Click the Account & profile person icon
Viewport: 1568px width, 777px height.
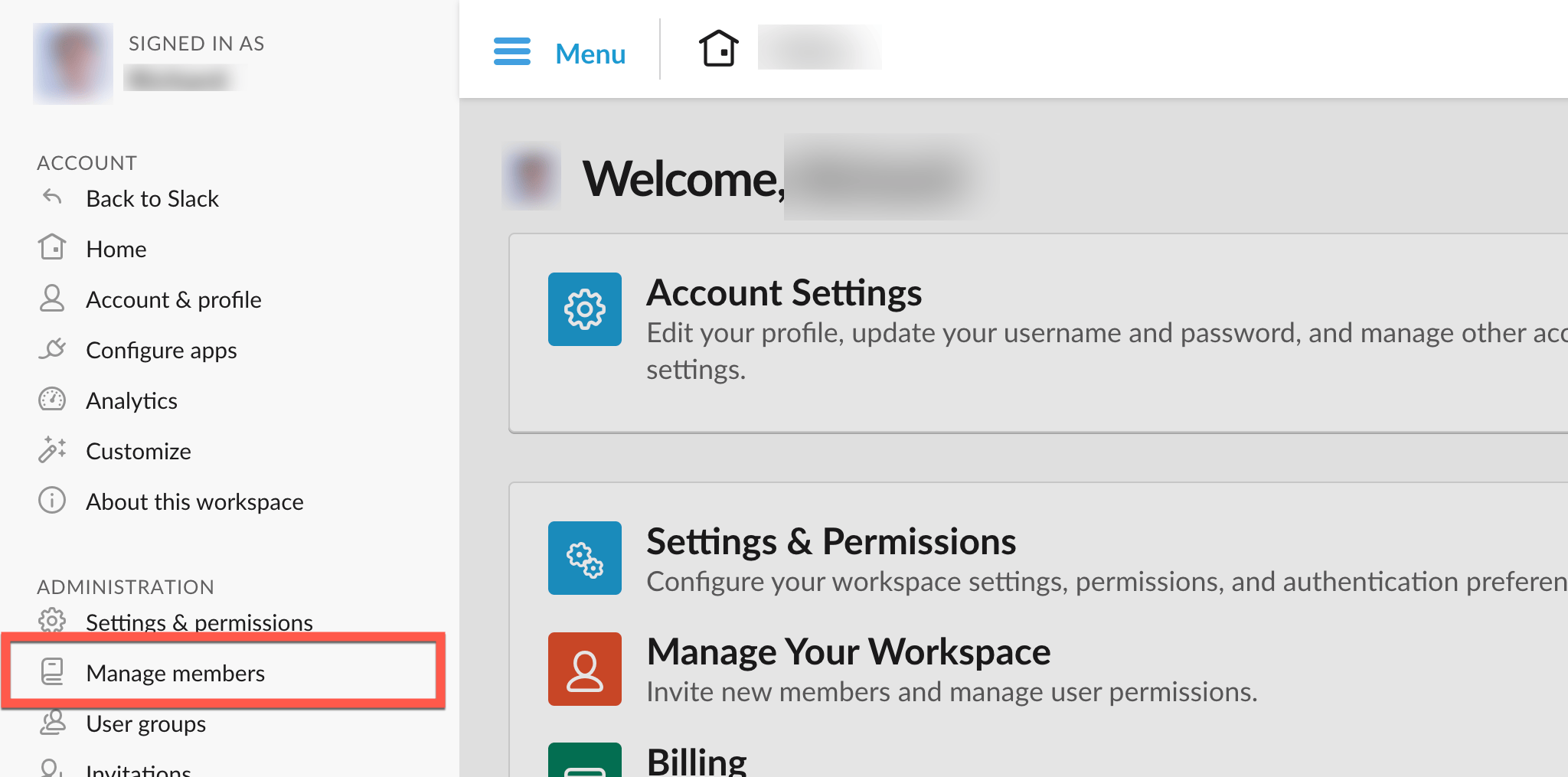coord(52,298)
